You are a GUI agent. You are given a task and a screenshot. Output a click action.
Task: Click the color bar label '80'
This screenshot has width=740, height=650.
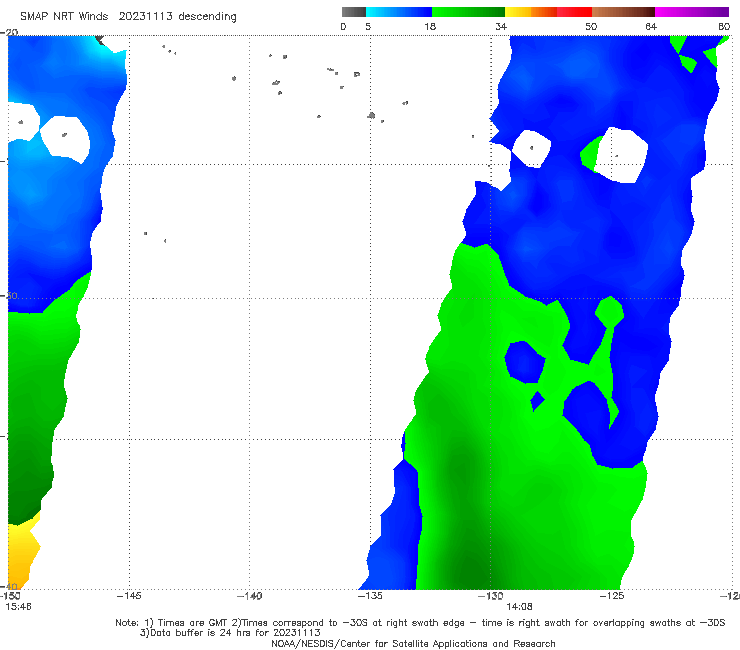(x=724, y=27)
